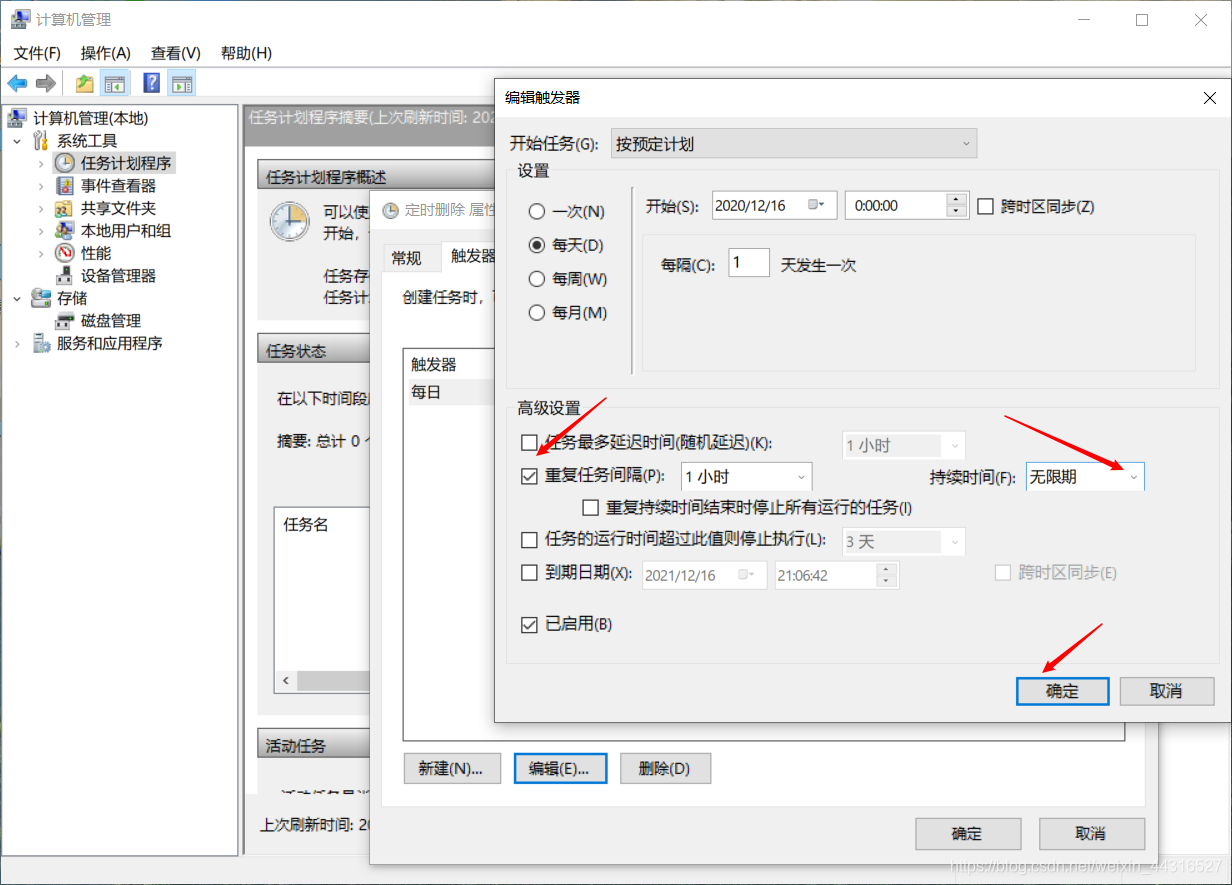1232x885 pixels.
Task: Click the 磁盘管理 disk icon
Action: (x=64, y=321)
